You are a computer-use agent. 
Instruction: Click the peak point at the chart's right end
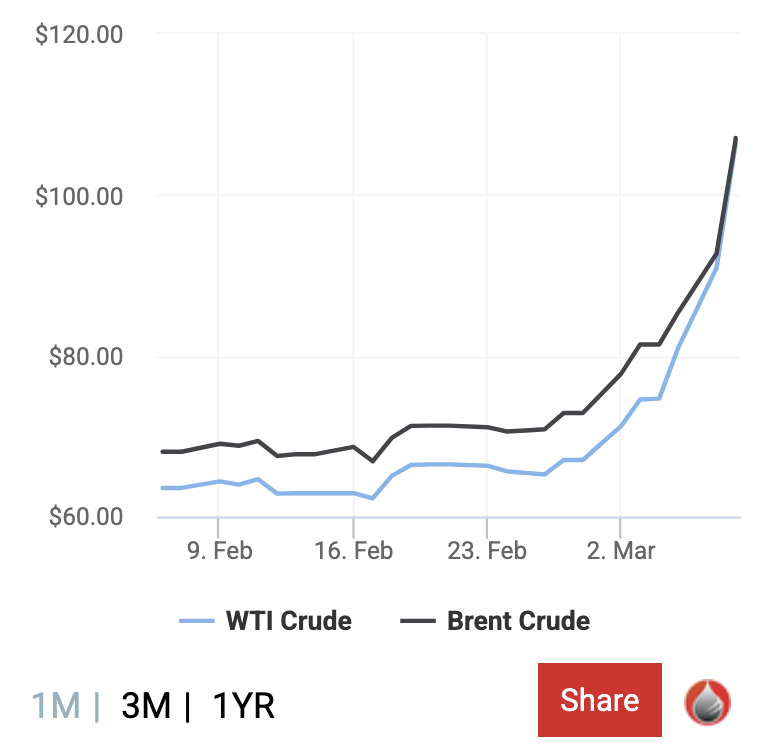click(x=736, y=138)
